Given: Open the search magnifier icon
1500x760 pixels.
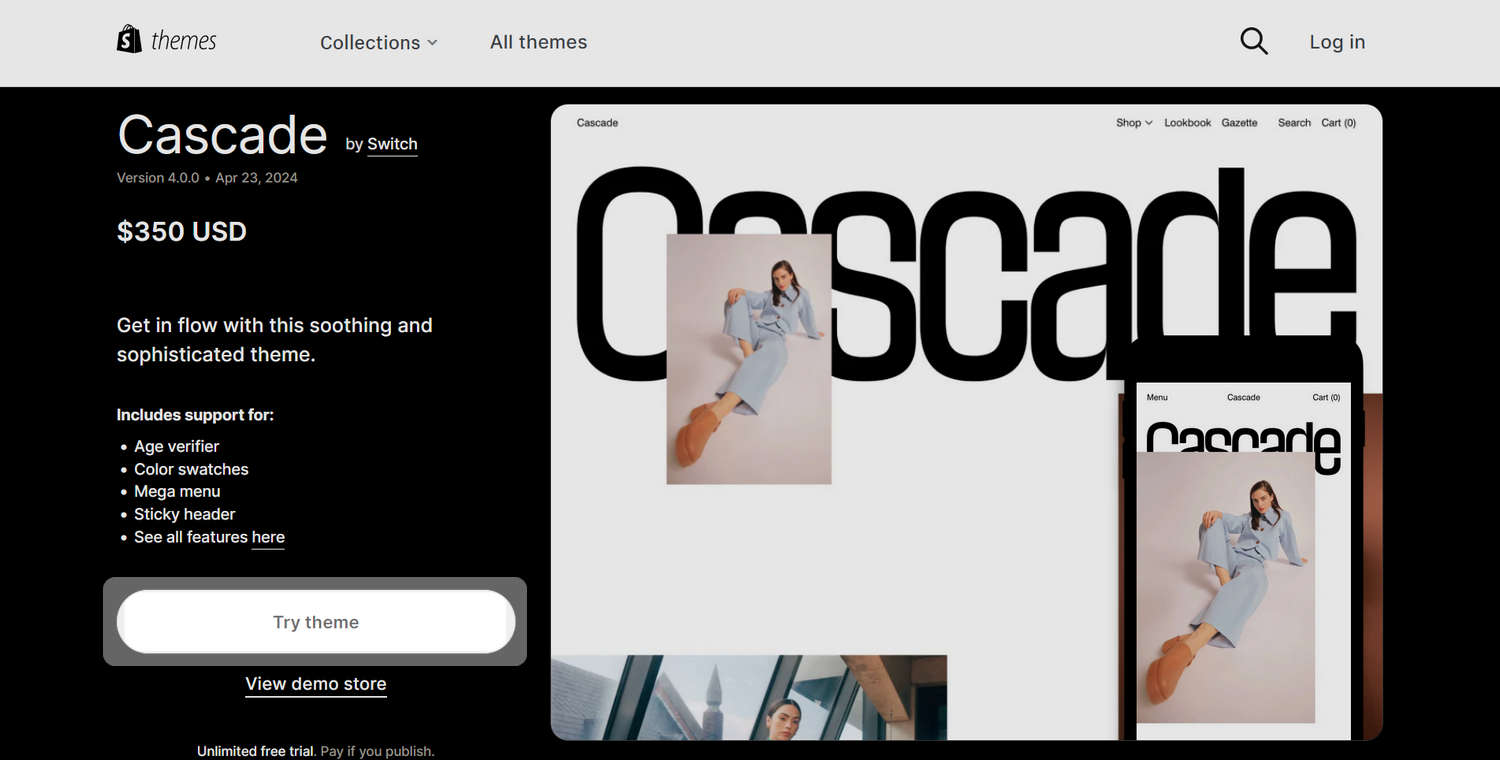Looking at the screenshot, I should point(1254,41).
